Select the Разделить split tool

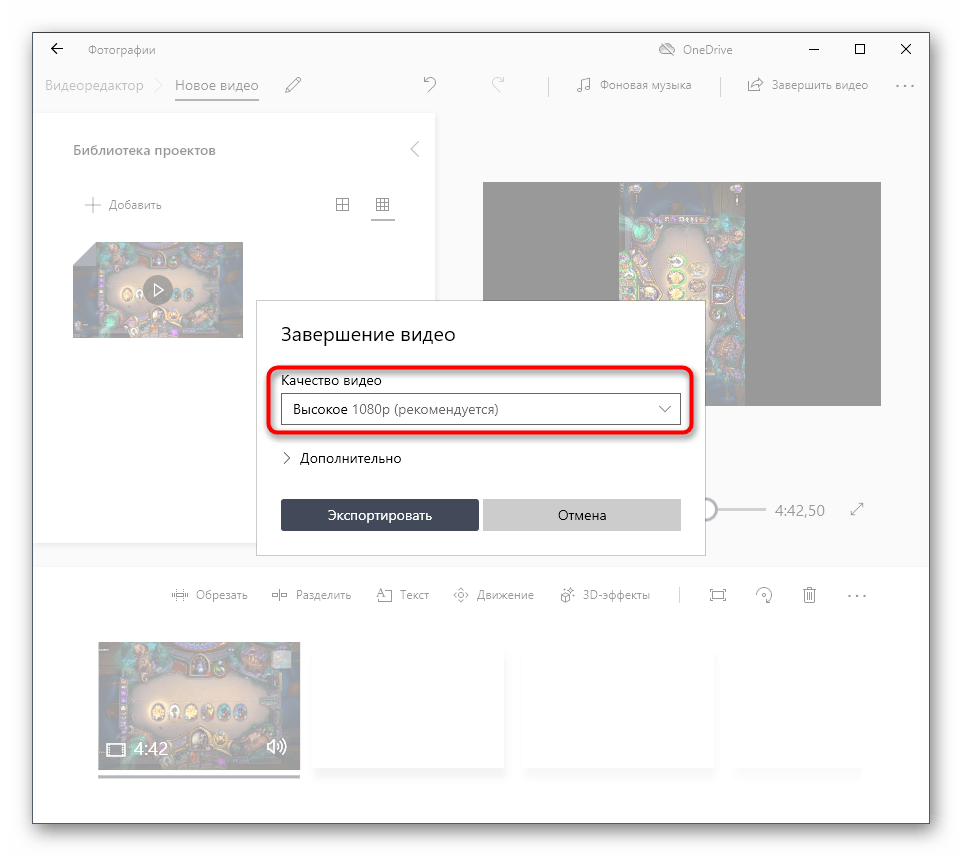point(311,595)
